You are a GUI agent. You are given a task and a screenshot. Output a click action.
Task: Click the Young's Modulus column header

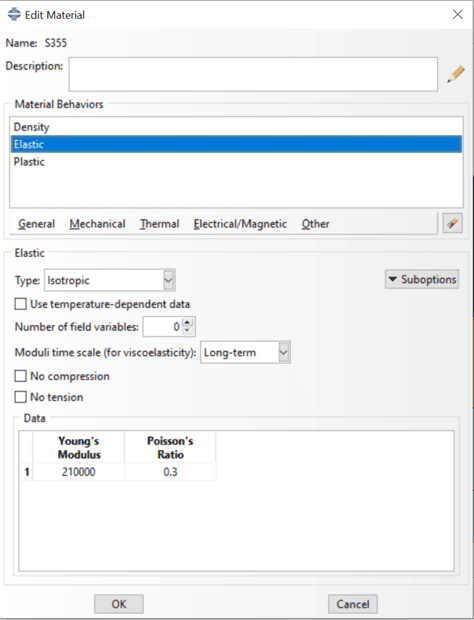79,447
